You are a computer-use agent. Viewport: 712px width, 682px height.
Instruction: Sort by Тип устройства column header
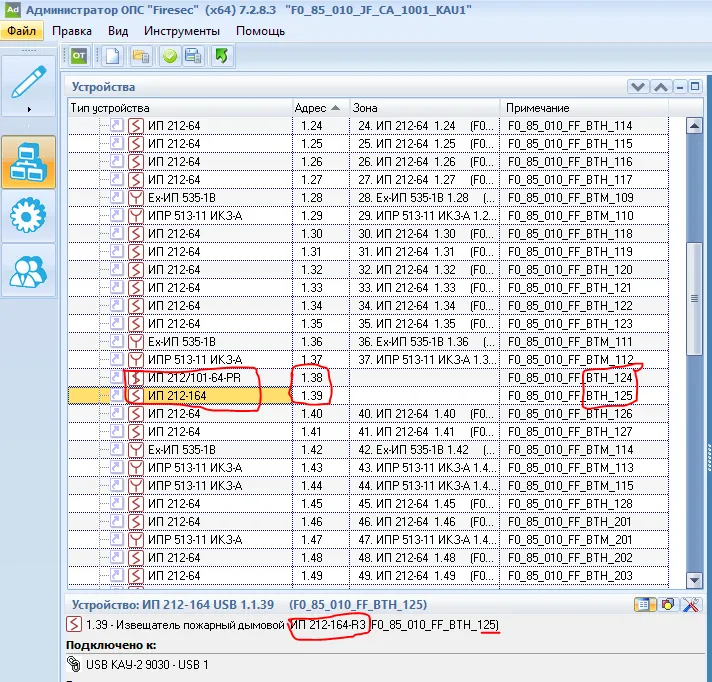[x=180, y=108]
